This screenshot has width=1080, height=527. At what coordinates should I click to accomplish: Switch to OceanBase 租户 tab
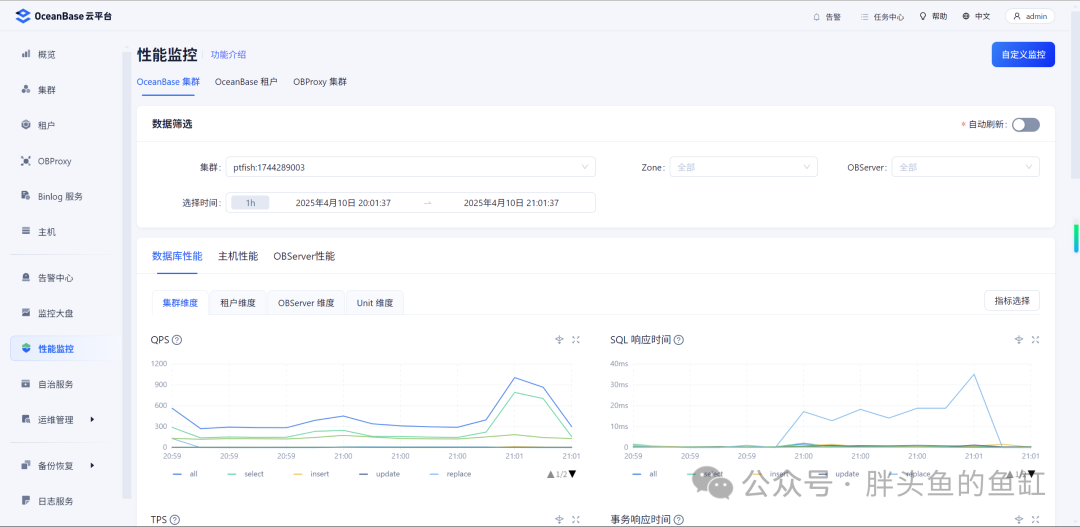click(x=246, y=81)
